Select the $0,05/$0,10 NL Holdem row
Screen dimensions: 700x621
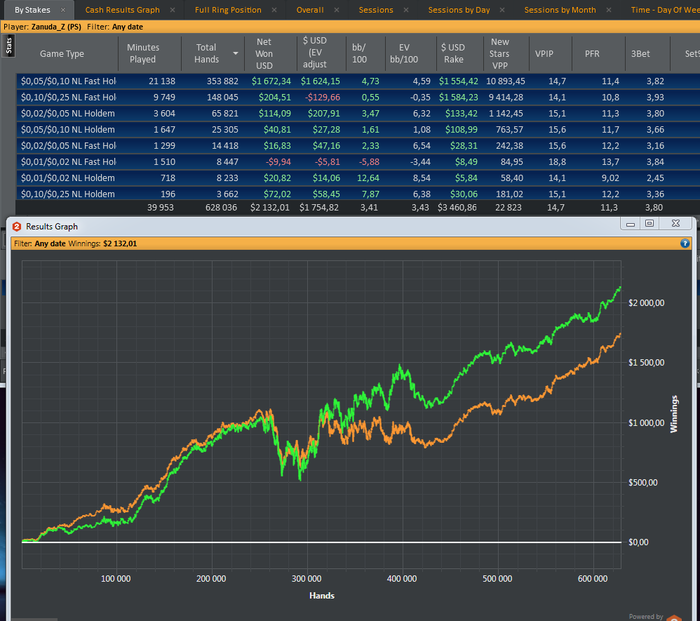[358, 129]
